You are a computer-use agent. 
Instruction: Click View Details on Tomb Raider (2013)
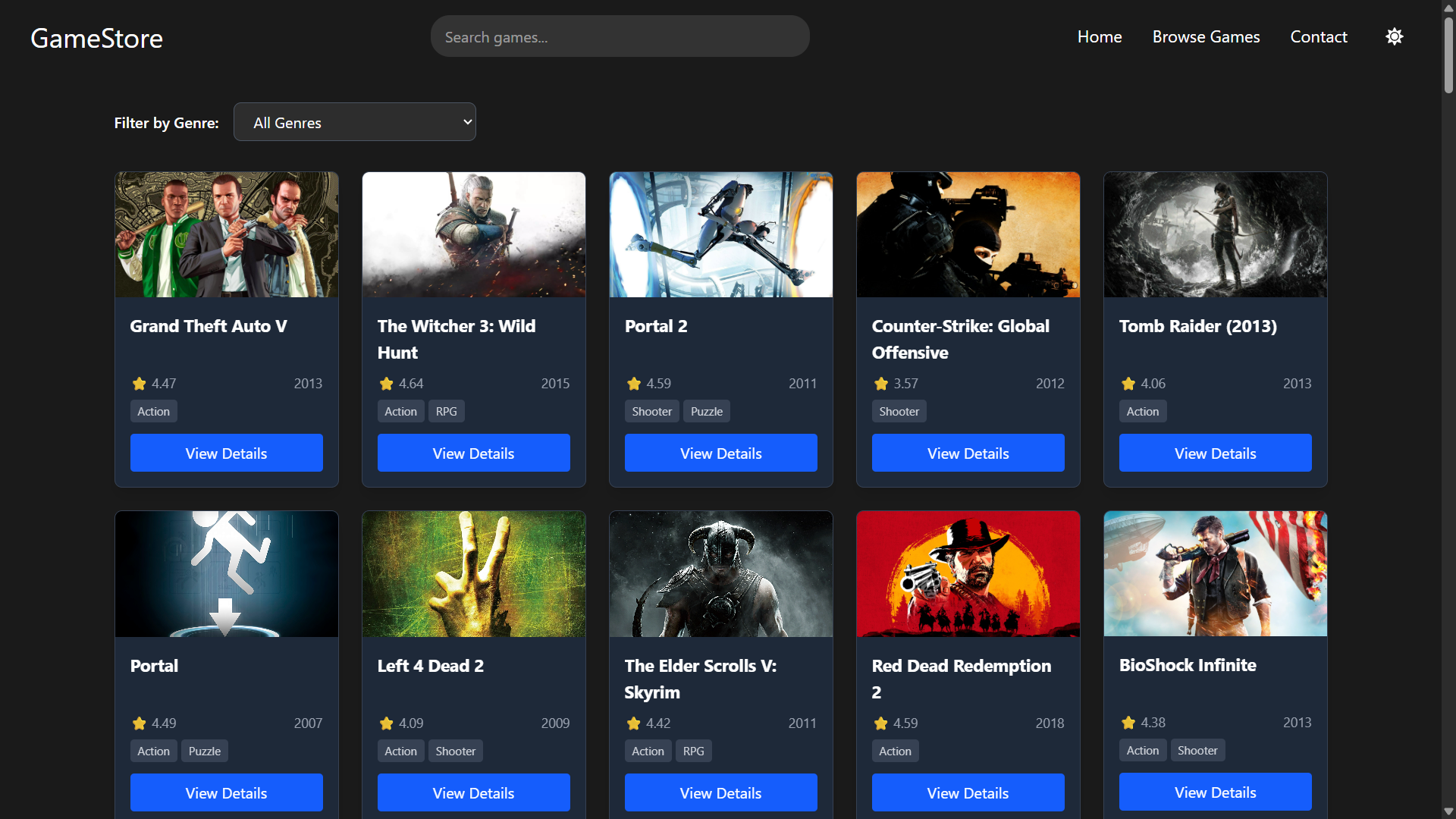pos(1215,453)
